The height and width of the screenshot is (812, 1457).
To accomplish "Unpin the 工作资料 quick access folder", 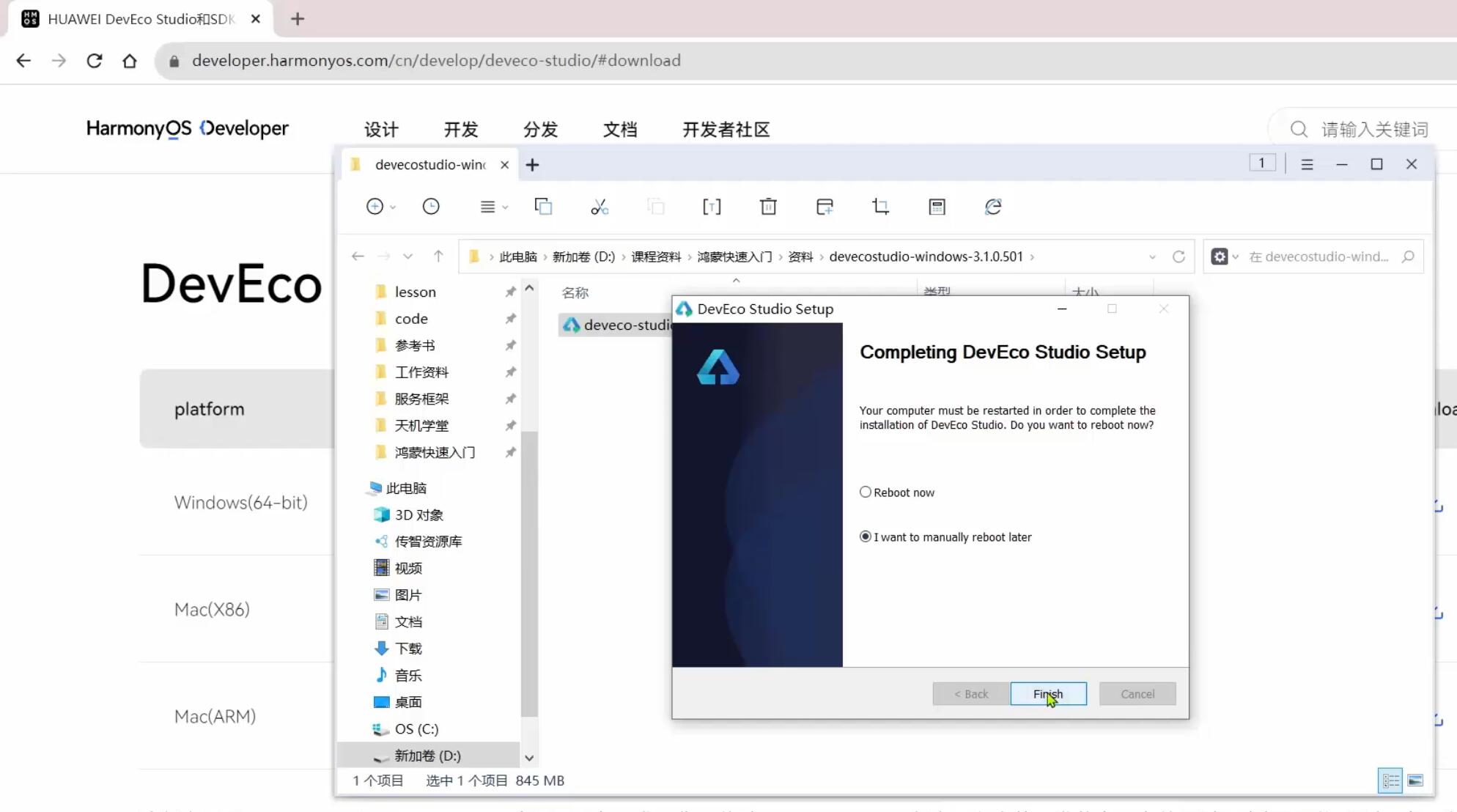I will 510,372.
